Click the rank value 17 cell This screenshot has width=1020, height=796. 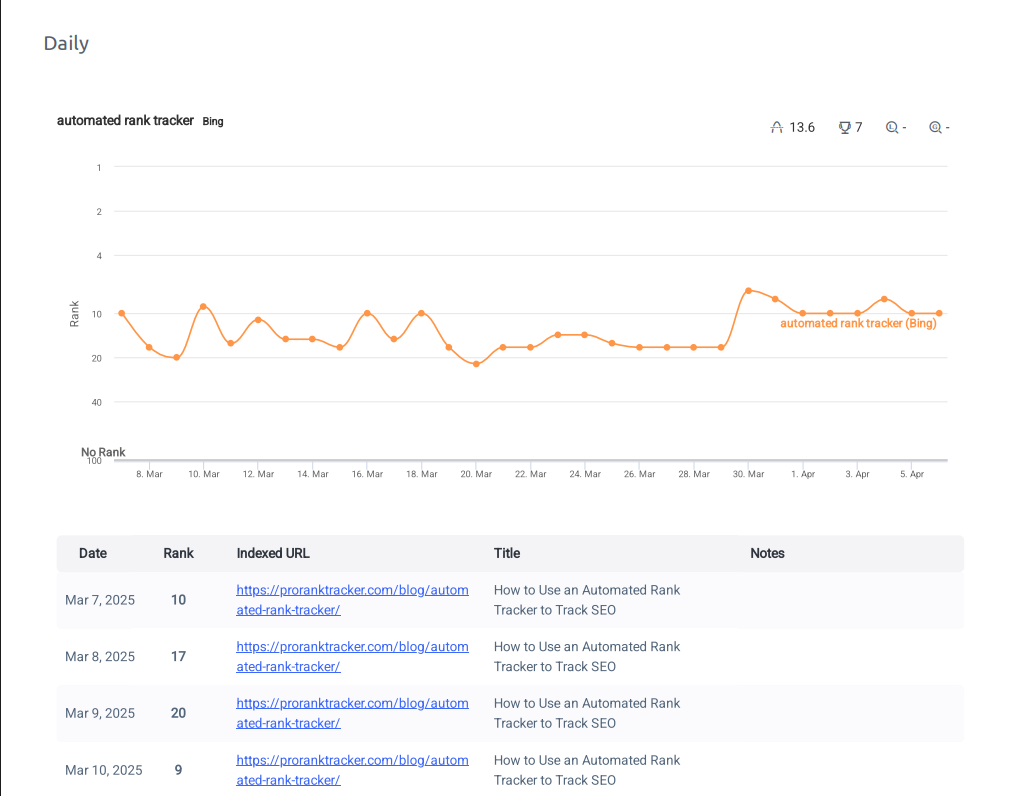coord(178,656)
